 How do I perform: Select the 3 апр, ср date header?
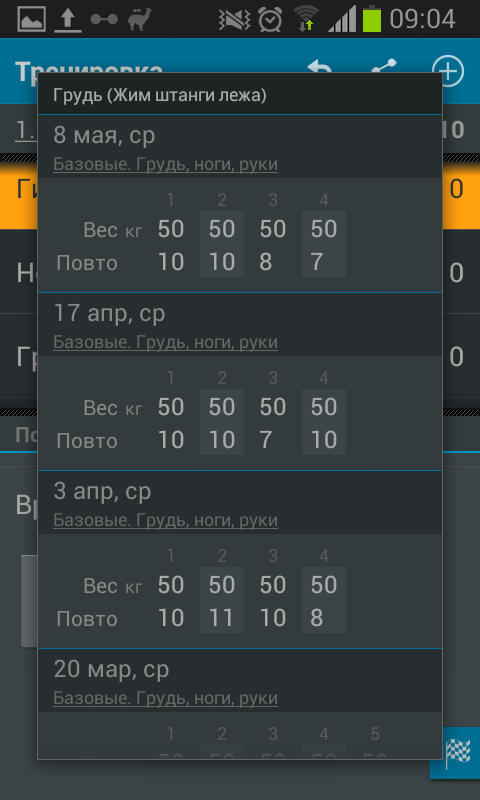102,492
